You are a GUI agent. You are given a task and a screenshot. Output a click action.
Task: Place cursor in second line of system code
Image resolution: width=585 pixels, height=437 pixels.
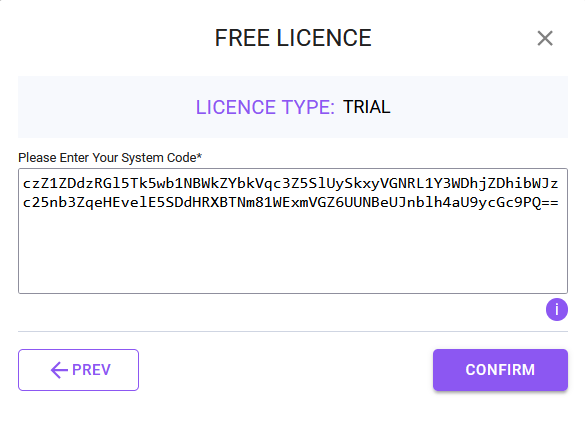[x=290, y=202]
